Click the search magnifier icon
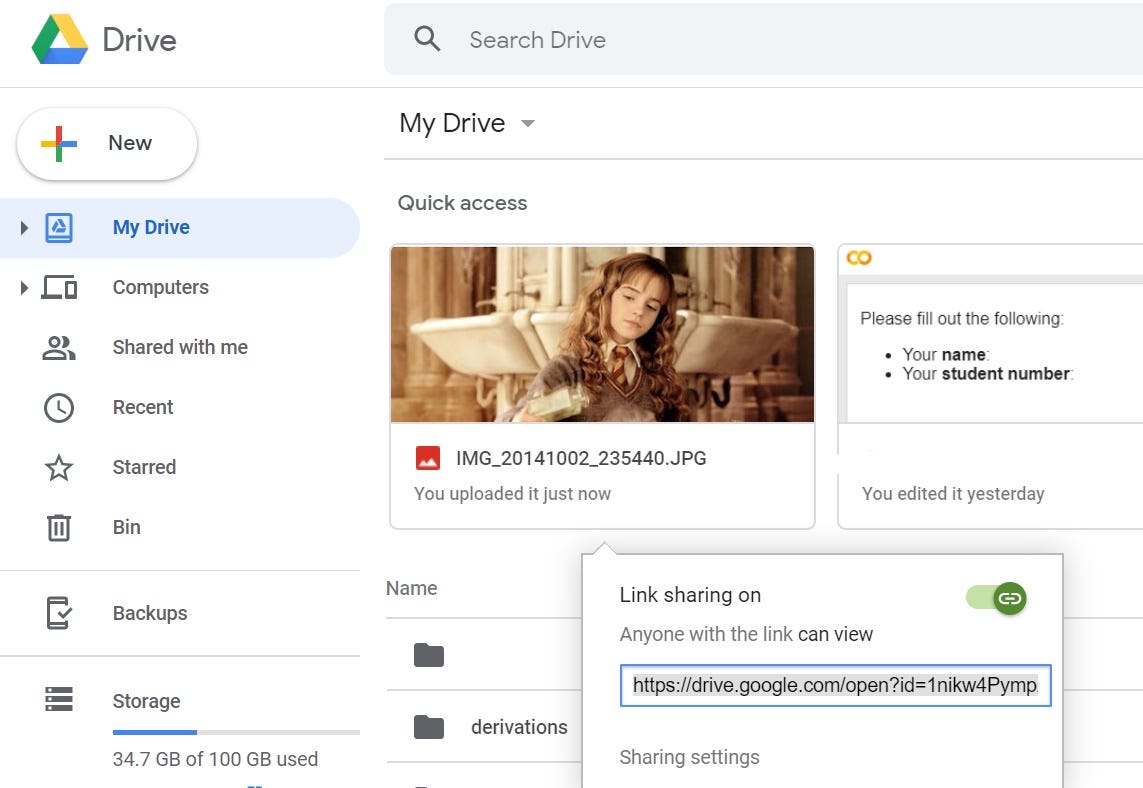The height and width of the screenshot is (788, 1143). pos(427,39)
